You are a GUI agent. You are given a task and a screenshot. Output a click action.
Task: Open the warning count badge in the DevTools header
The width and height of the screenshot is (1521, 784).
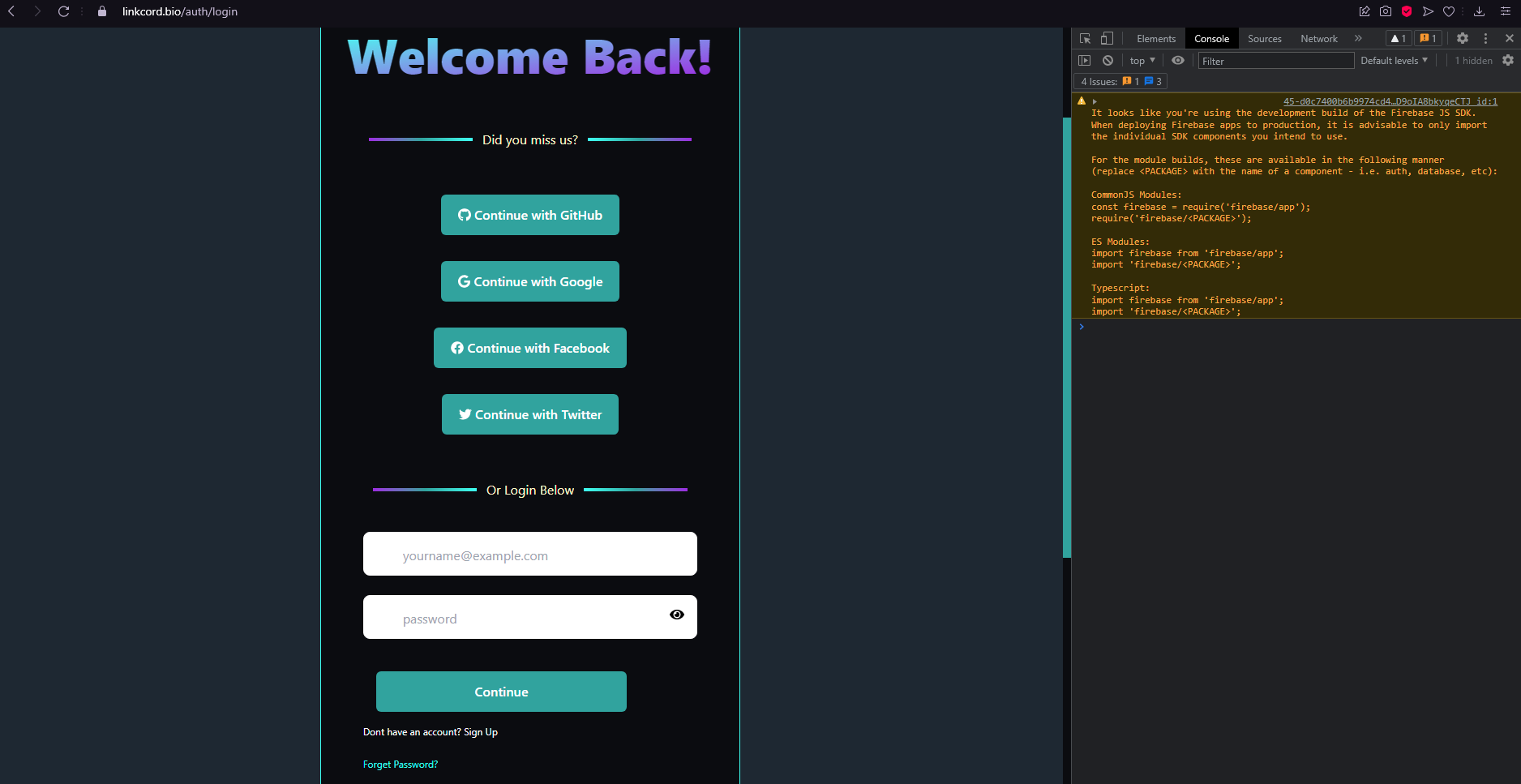(1399, 38)
